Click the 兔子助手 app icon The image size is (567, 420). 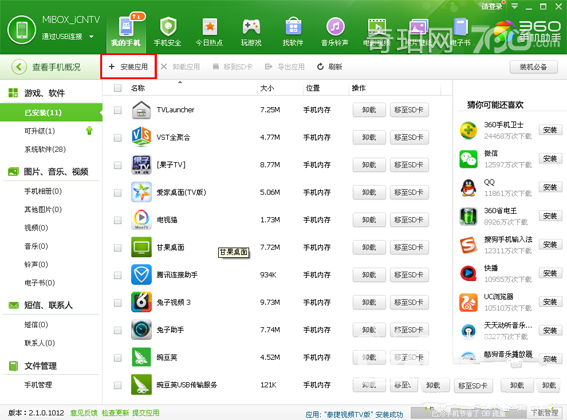(x=141, y=330)
